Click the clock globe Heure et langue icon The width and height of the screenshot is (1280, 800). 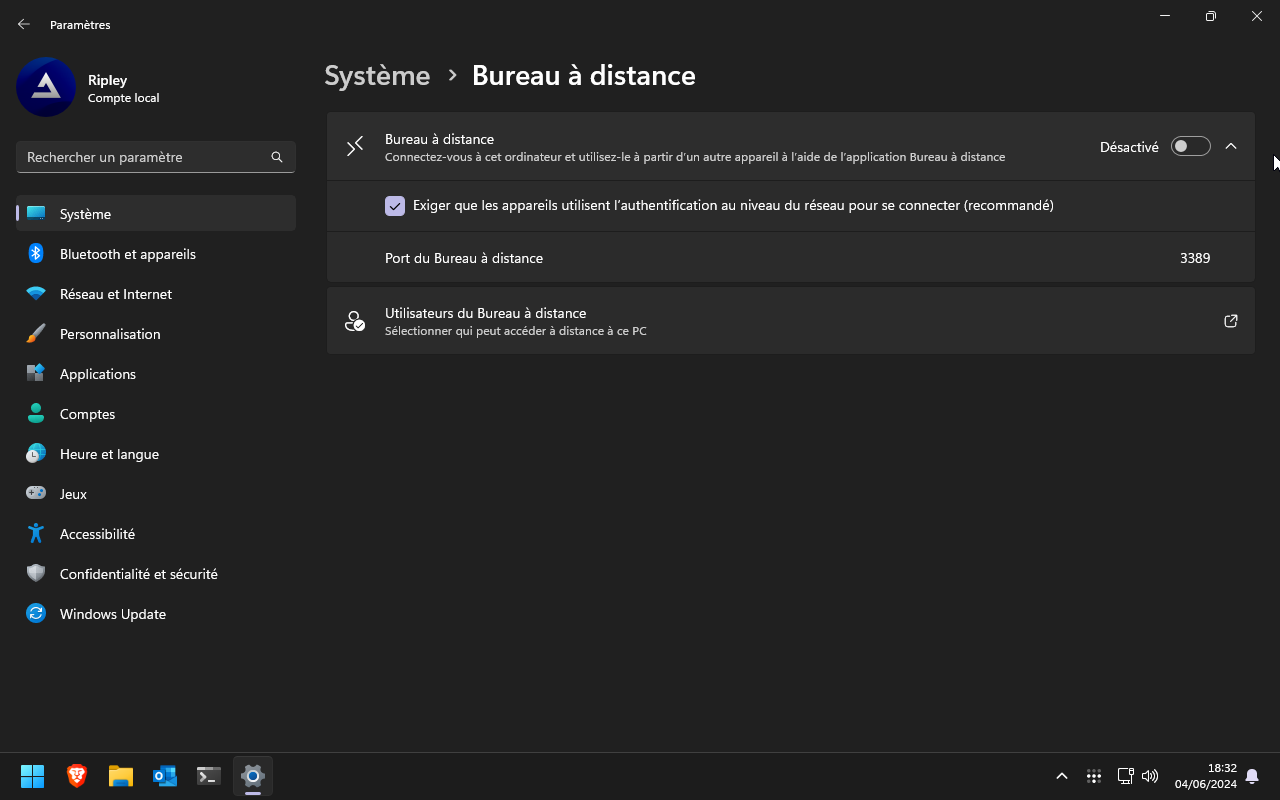coord(36,454)
